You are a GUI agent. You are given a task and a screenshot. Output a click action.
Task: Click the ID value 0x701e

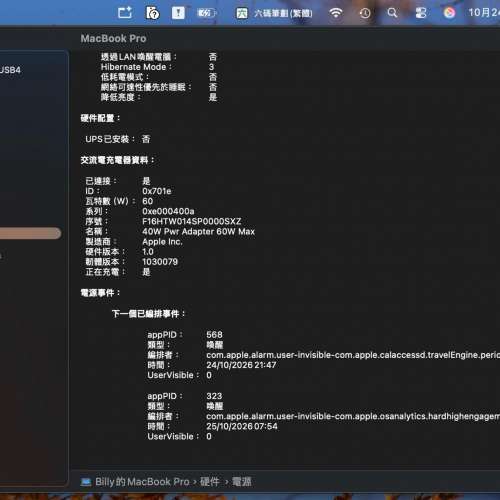coord(157,191)
